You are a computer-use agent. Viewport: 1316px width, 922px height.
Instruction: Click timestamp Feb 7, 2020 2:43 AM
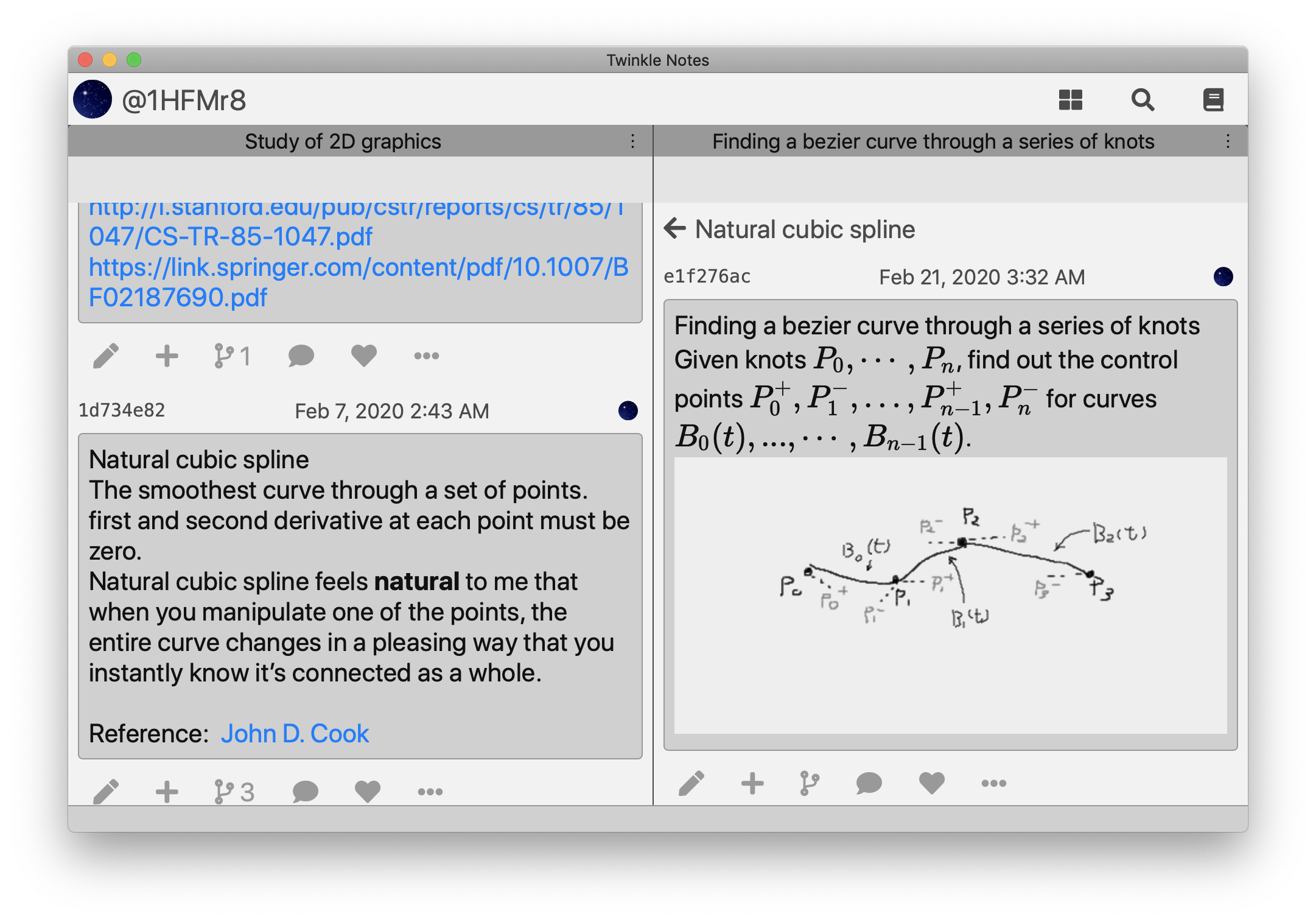391,411
